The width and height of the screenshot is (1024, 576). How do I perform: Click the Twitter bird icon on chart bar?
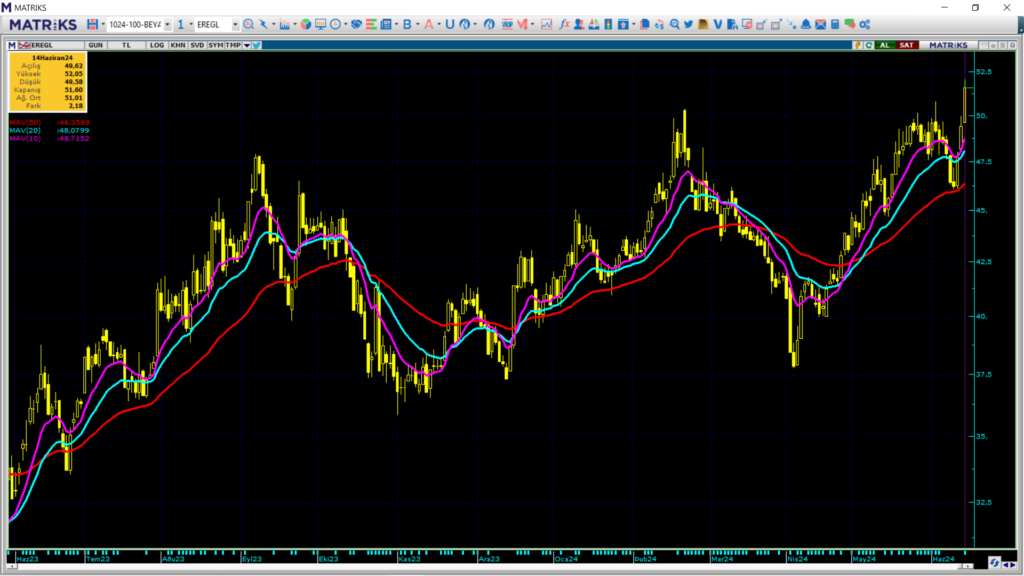257,45
